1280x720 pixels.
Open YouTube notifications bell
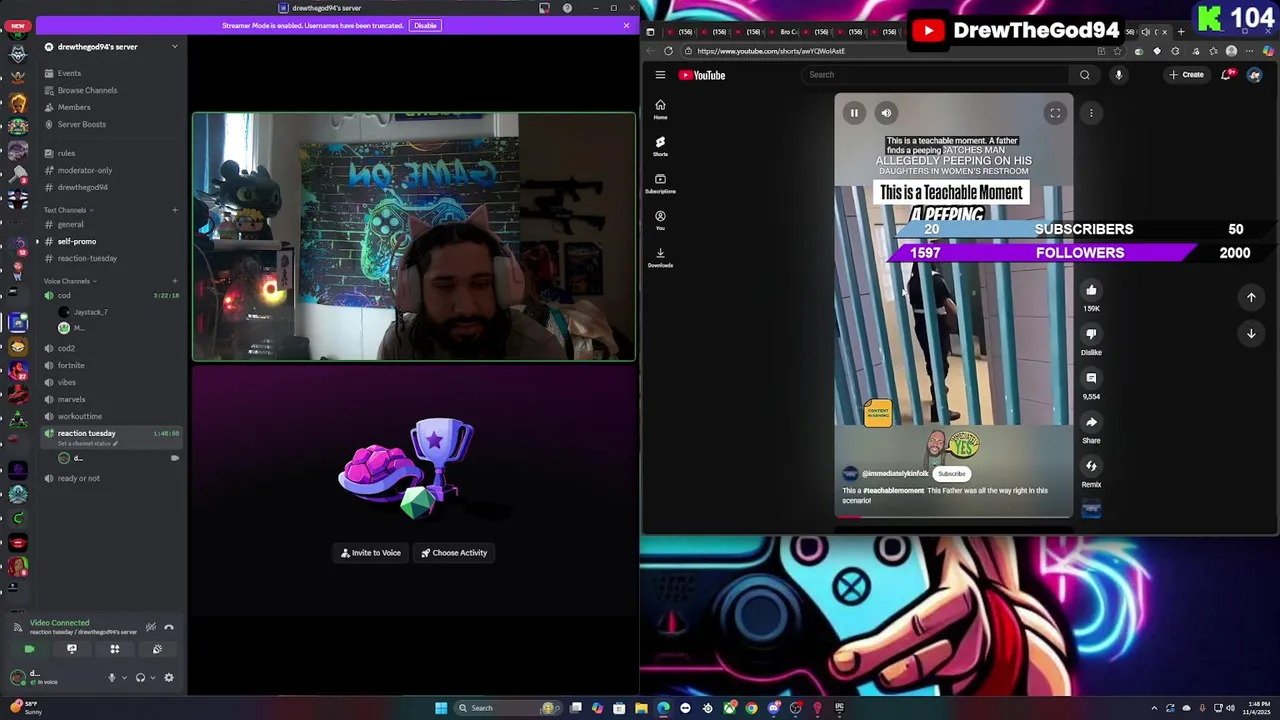(x=1227, y=74)
